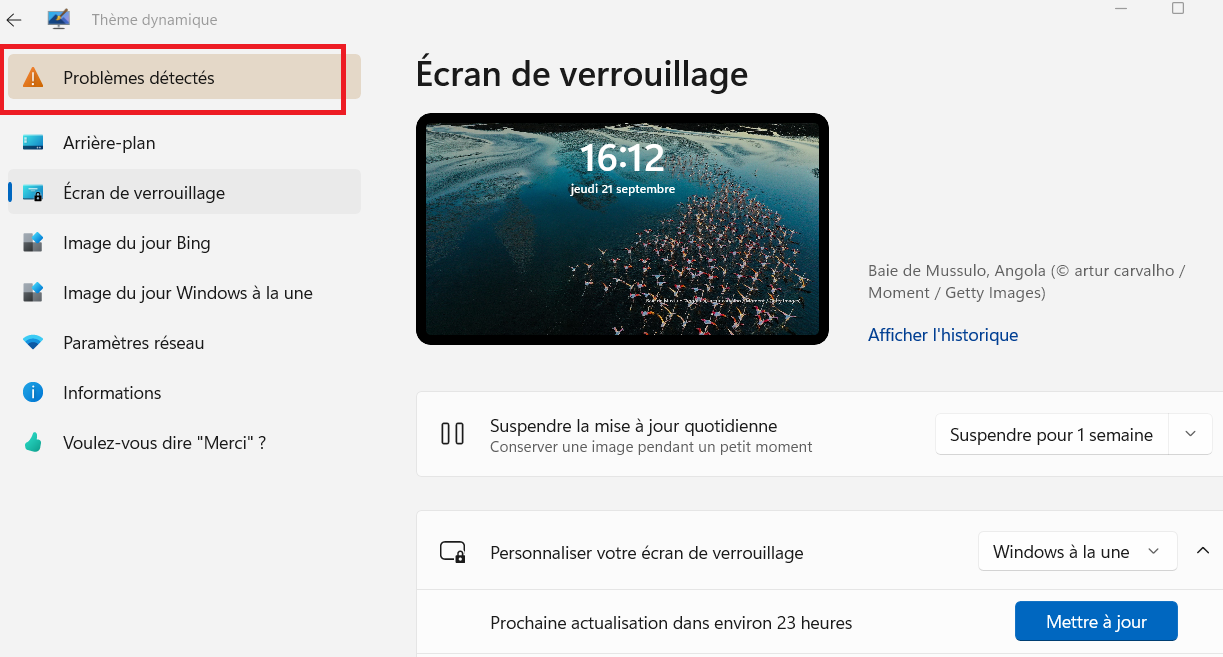Open the Problèmes détectés menu item
The image size is (1223, 657).
coord(184,77)
